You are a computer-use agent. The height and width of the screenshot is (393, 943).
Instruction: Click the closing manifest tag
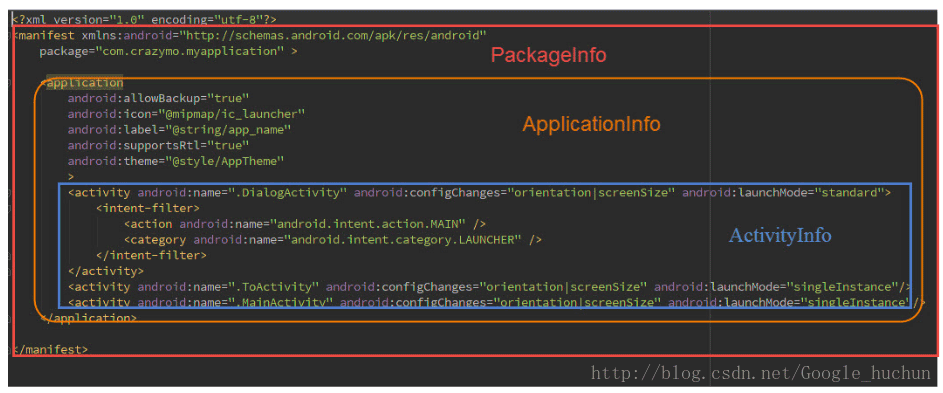pos(51,349)
